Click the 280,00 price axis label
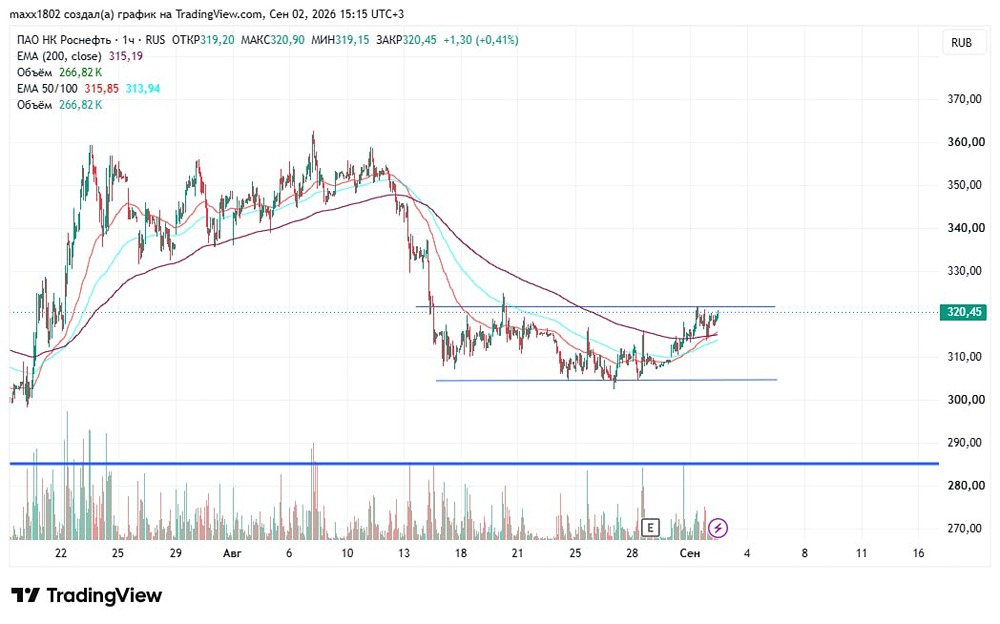 point(964,486)
